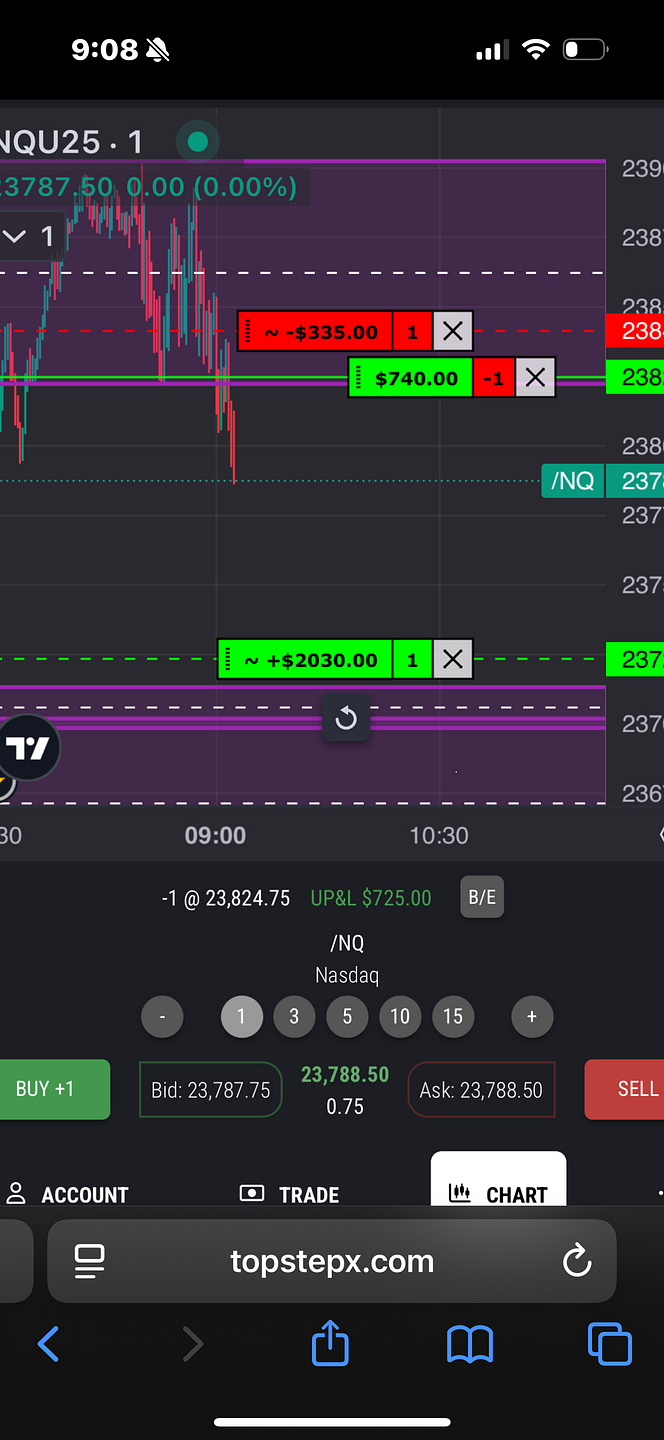Click the B/E breakeven button

(x=482, y=897)
